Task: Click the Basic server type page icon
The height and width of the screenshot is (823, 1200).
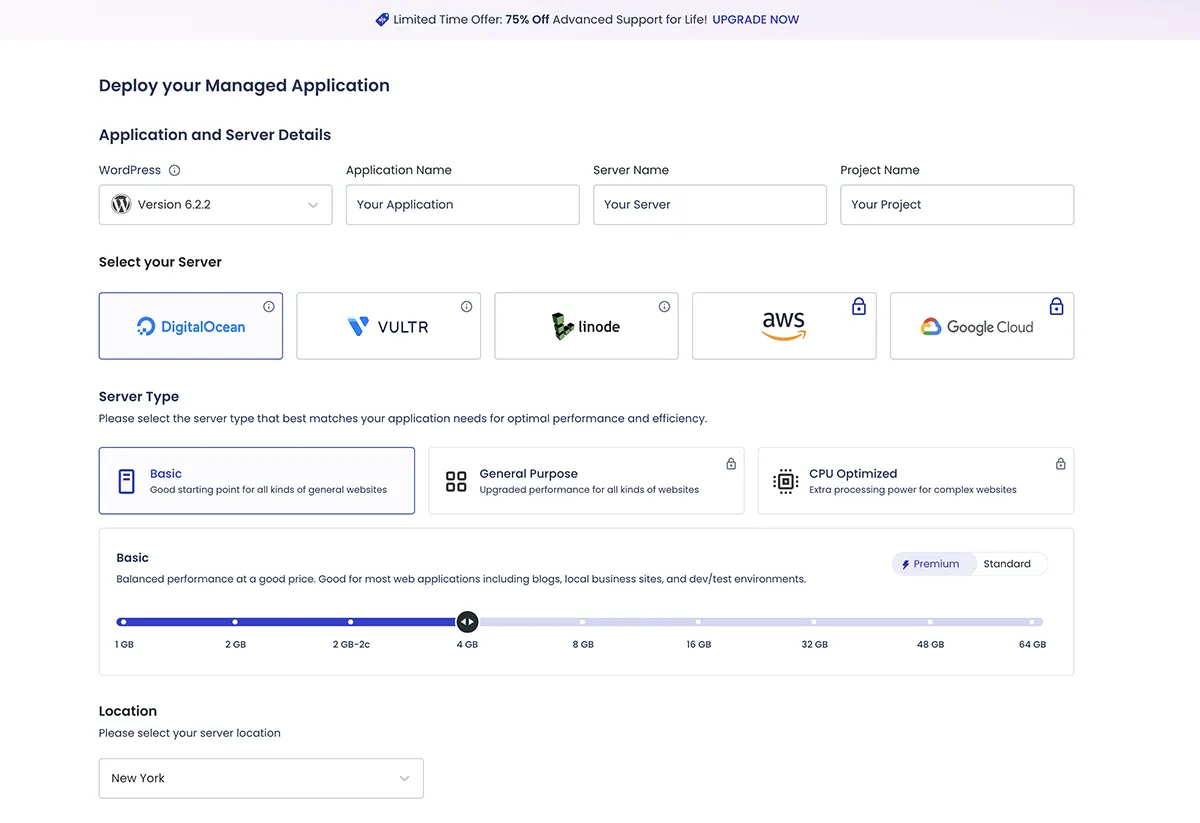Action: (x=126, y=481)
